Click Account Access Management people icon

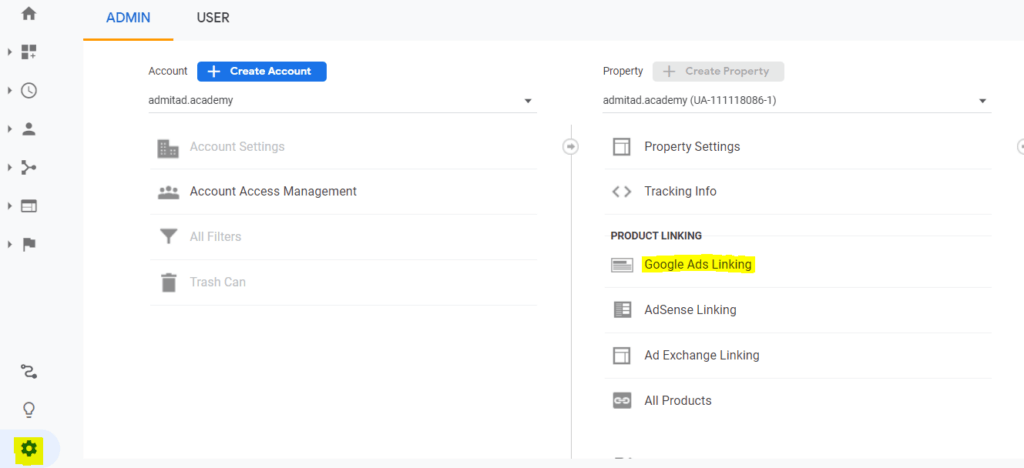pyautogui.click(x=168, y=192)
